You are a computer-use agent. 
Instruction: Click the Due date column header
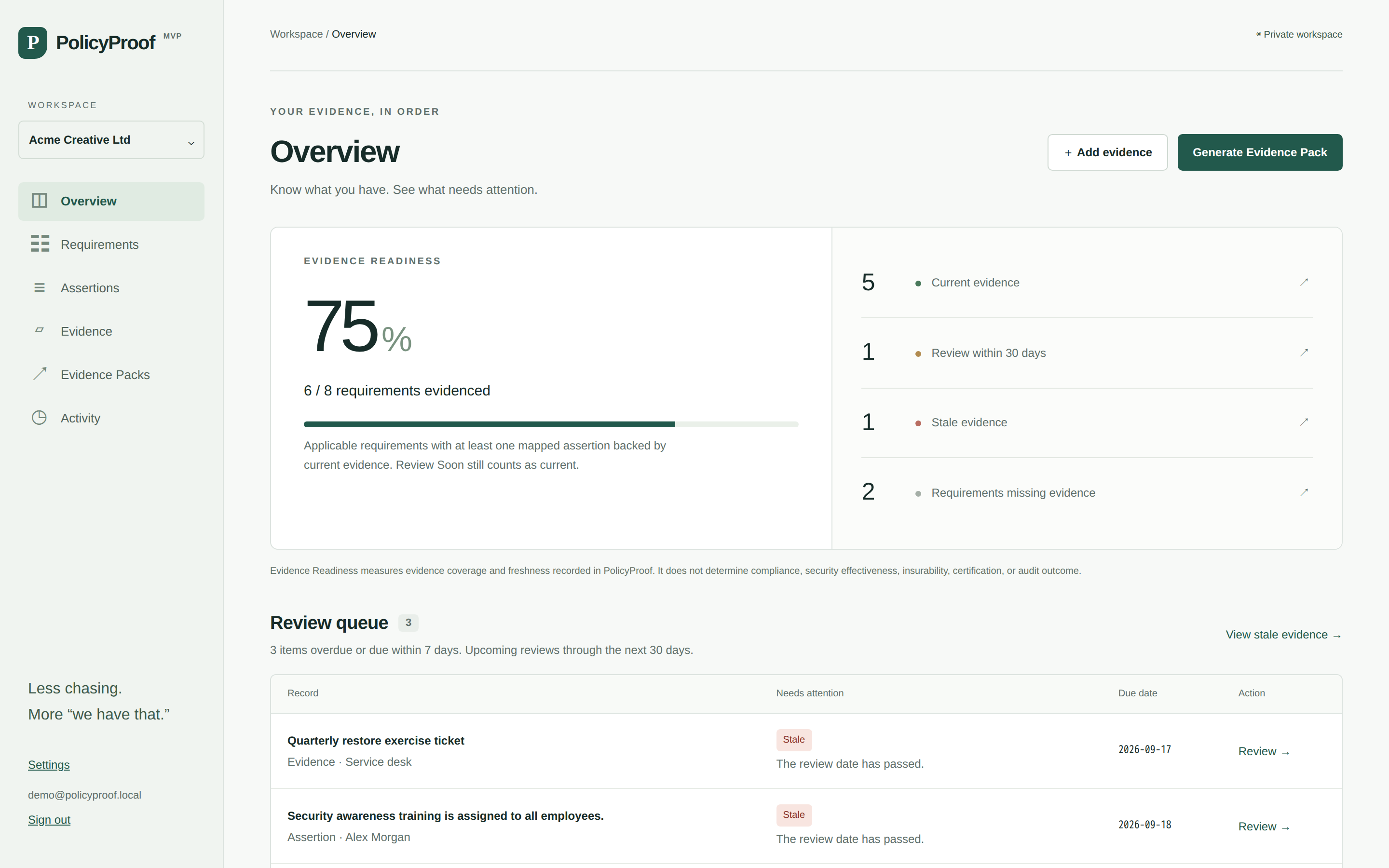click(x=1138, y=693)
